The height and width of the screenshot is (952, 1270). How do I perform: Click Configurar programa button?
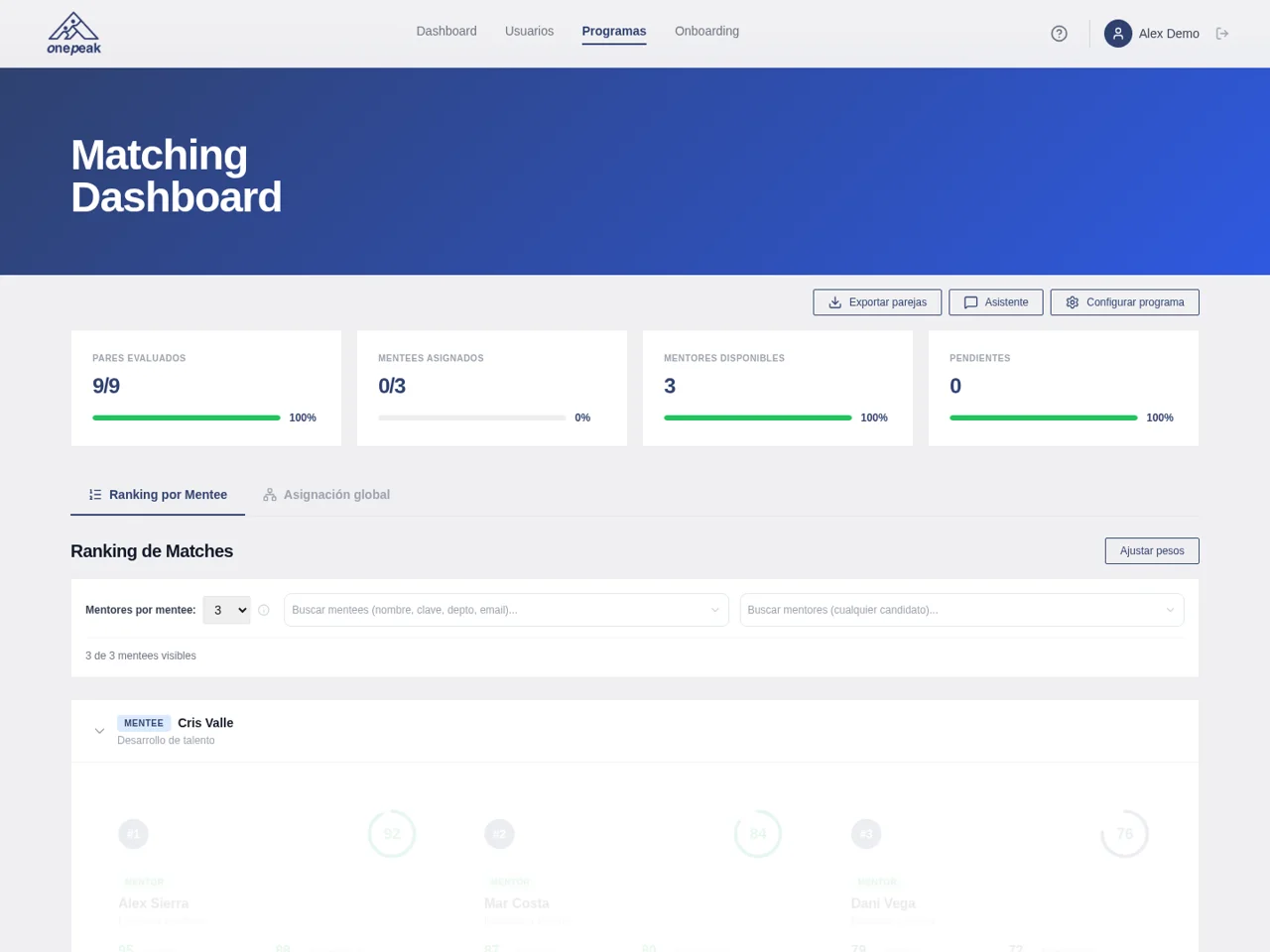tap(1124, 302)
